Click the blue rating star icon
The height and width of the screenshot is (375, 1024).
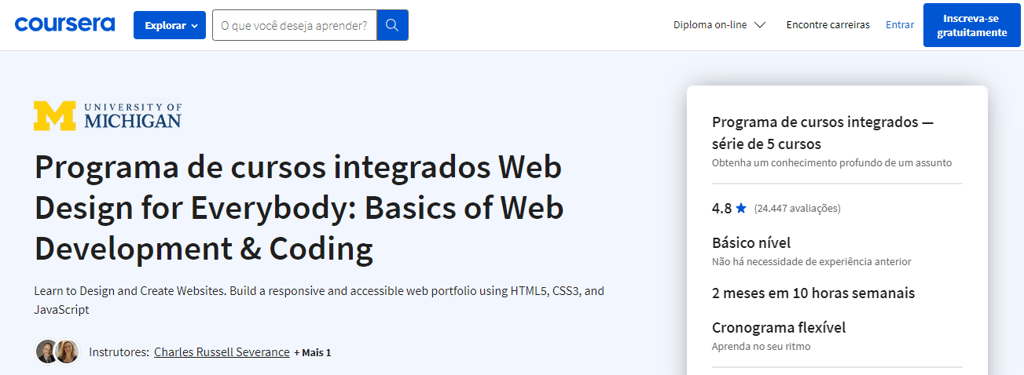pos(741,208)
